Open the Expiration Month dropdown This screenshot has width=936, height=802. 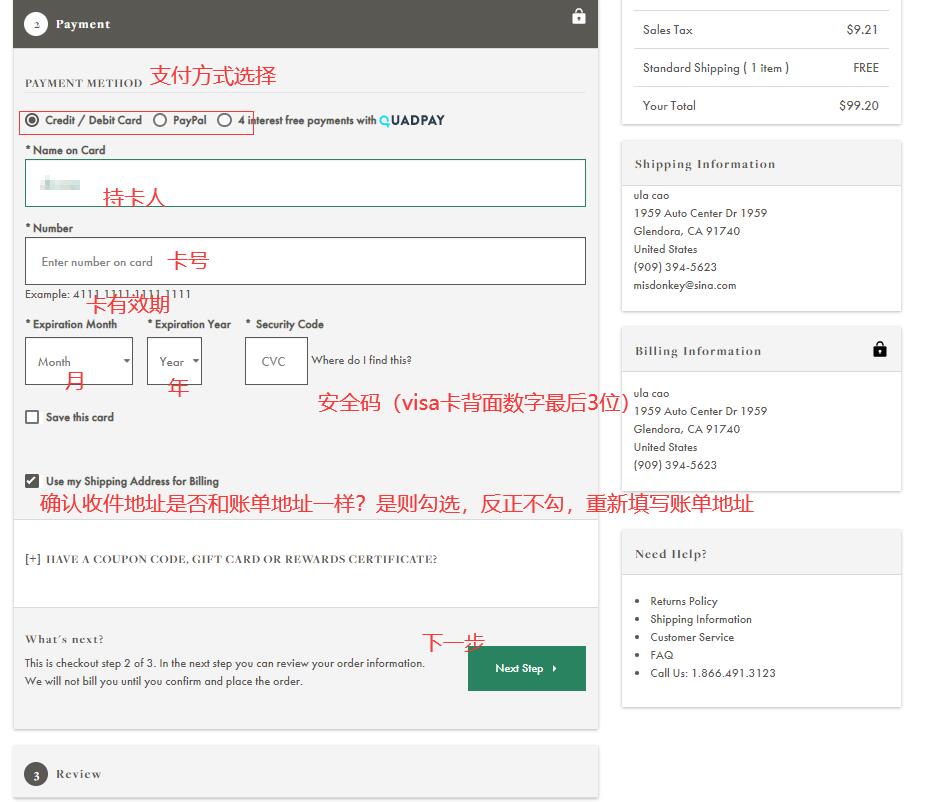[79, 362]
